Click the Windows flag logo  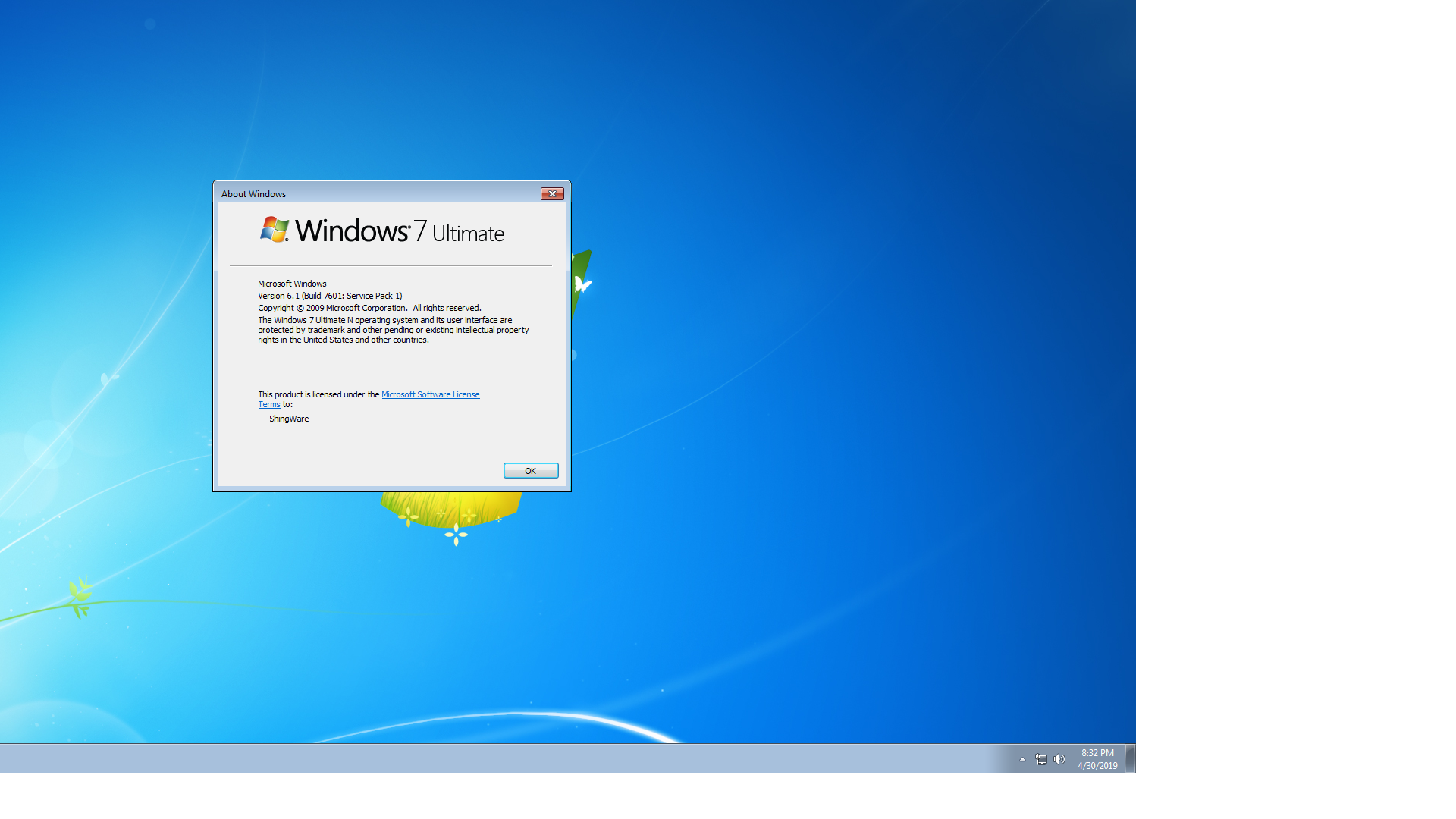point(274,230)
